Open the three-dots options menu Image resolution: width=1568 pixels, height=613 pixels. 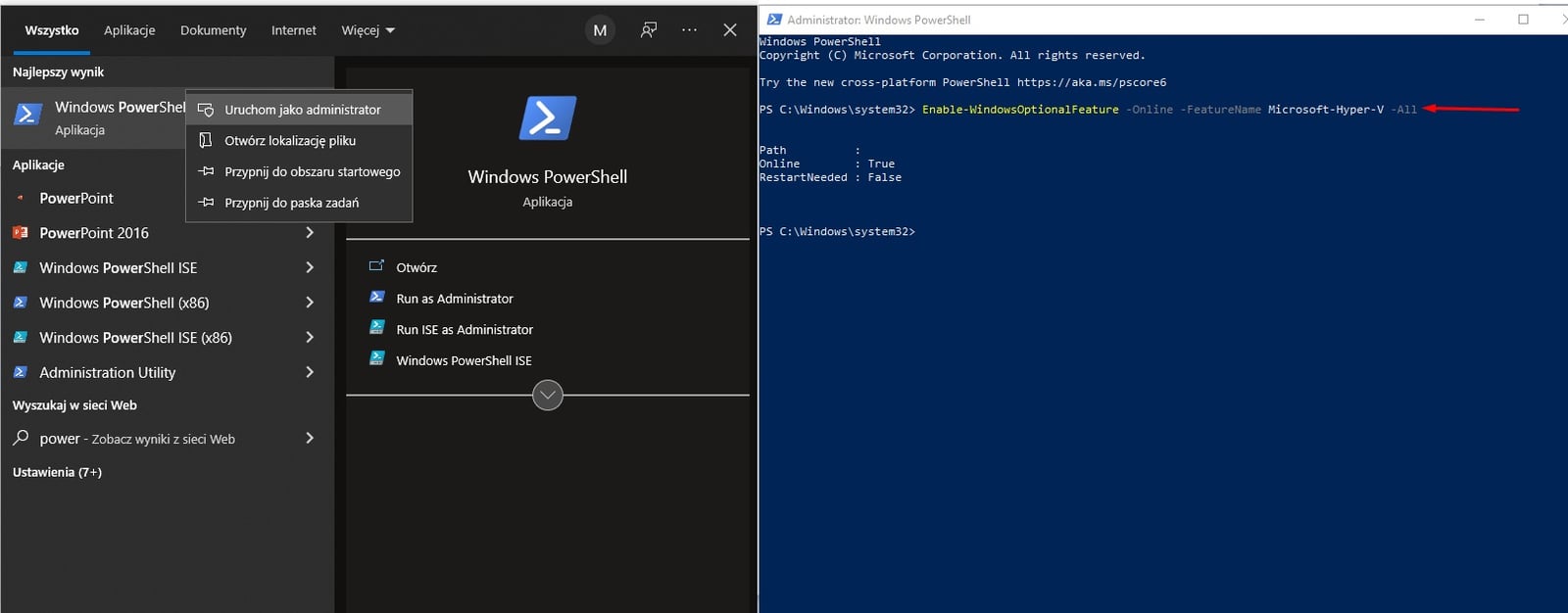pyautogui.click(x=689, y=30)
